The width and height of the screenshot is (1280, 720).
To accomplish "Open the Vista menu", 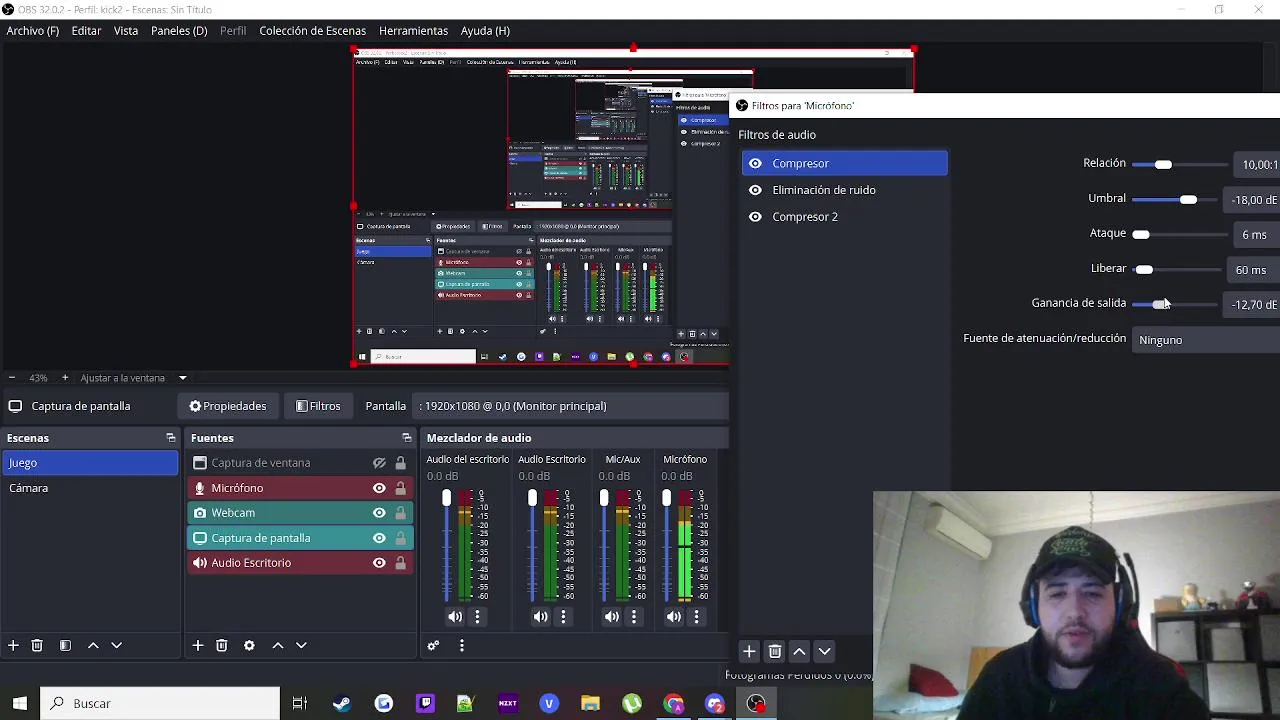I will 126,31.
